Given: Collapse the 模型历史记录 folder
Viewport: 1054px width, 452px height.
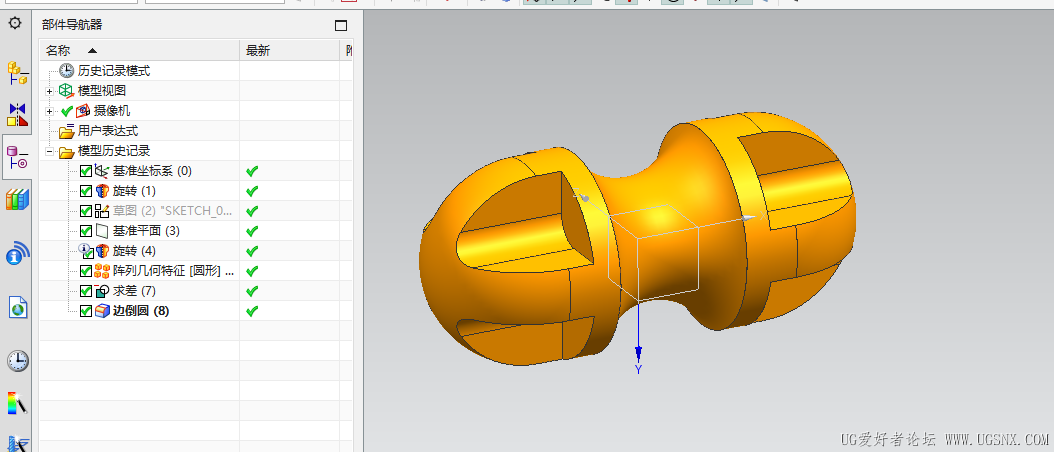Looking at the screenshot, I should [49, 151].
